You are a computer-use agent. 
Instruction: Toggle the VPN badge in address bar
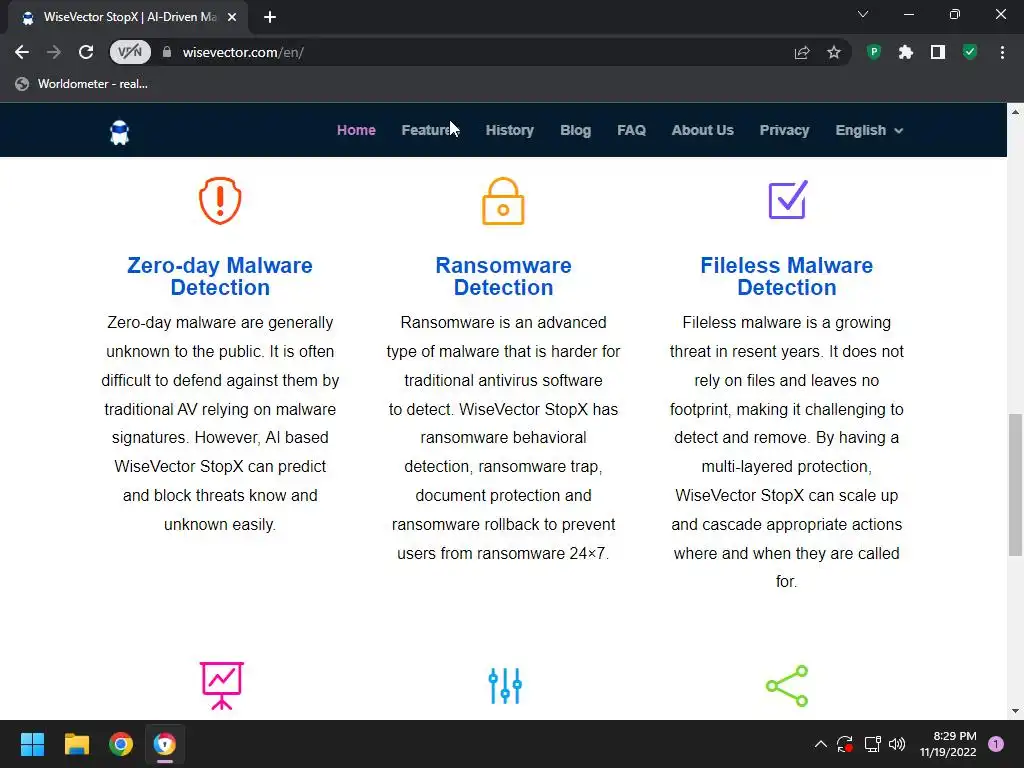coord(130,52)
